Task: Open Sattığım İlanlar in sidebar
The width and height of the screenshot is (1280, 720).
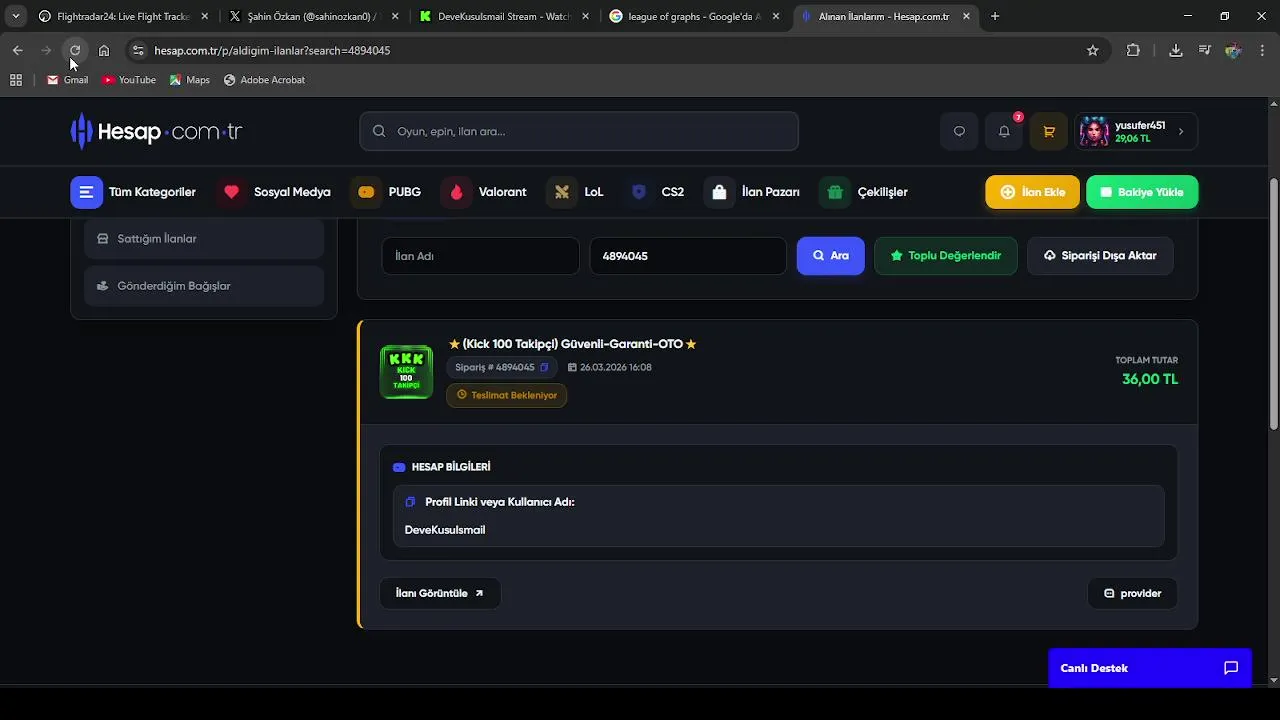Action: tap(204, 239)
